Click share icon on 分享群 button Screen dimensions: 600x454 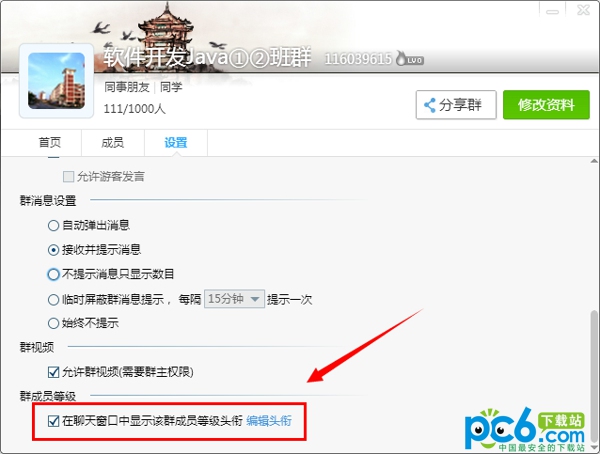tap(430, 105)
